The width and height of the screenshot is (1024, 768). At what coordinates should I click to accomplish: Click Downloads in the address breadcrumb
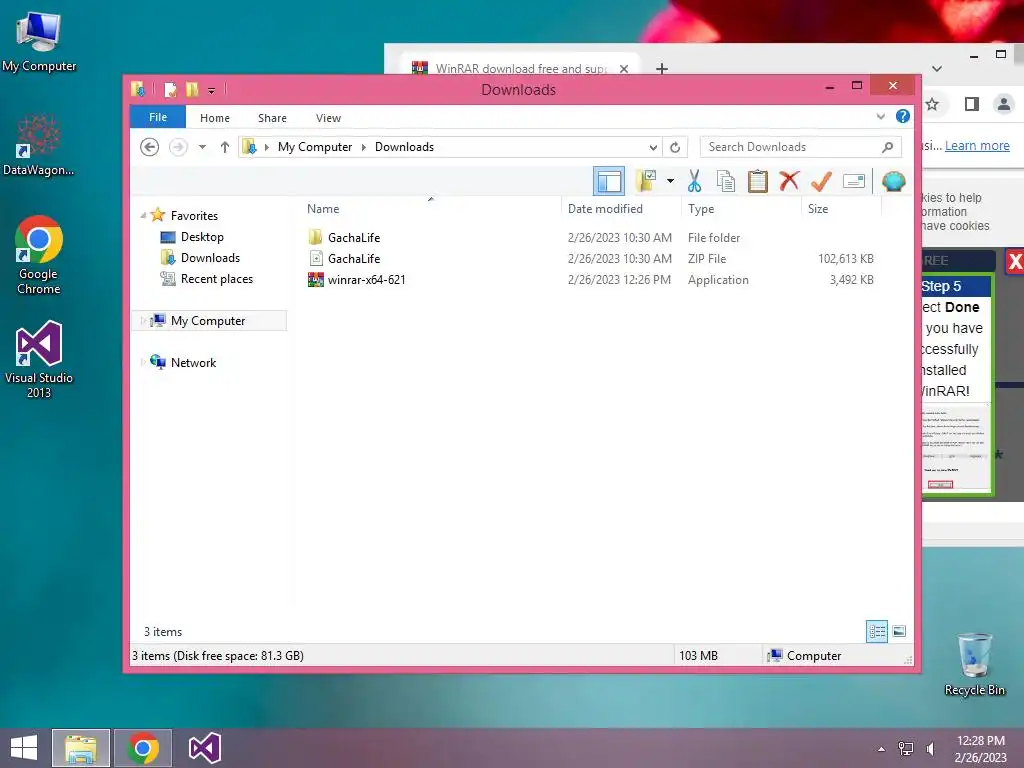click(x=404, y=147)
